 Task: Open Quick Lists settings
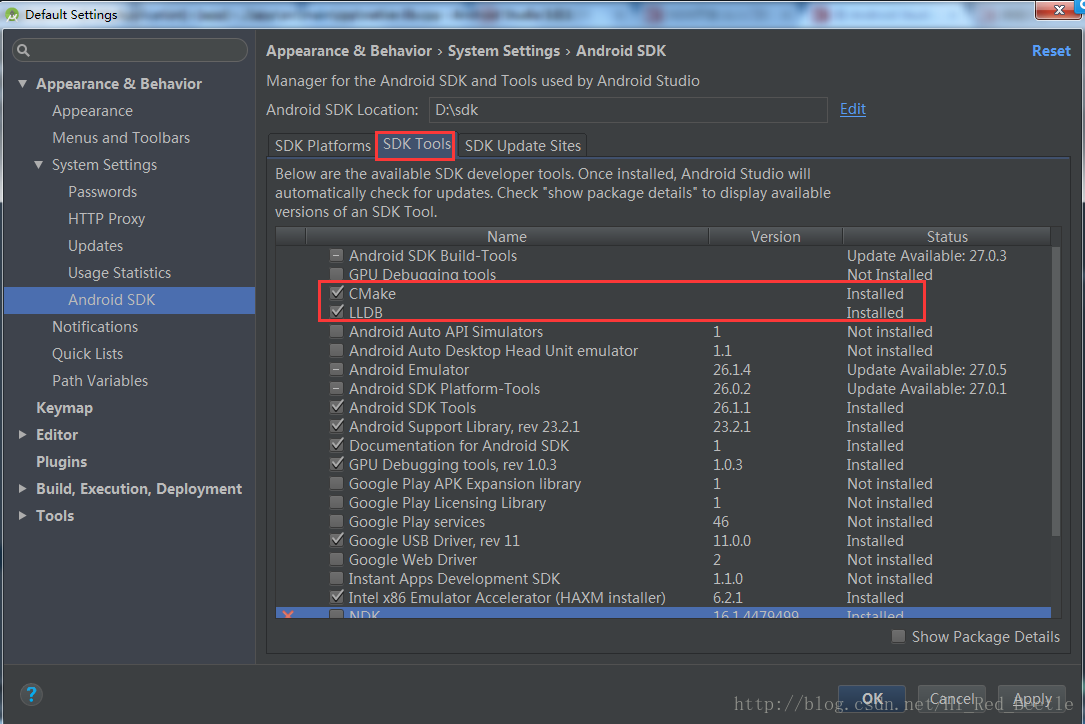point(87,354)
